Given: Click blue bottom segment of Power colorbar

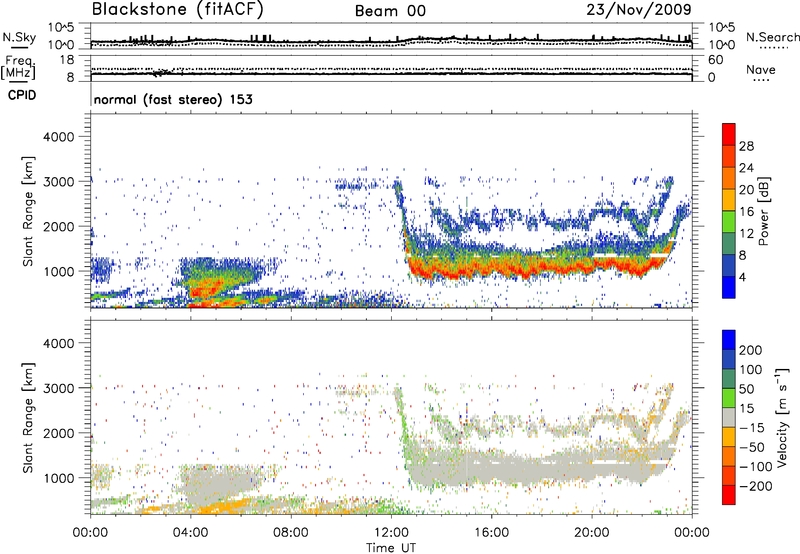Looking at the screenshot, I should [x=729, y=287].
